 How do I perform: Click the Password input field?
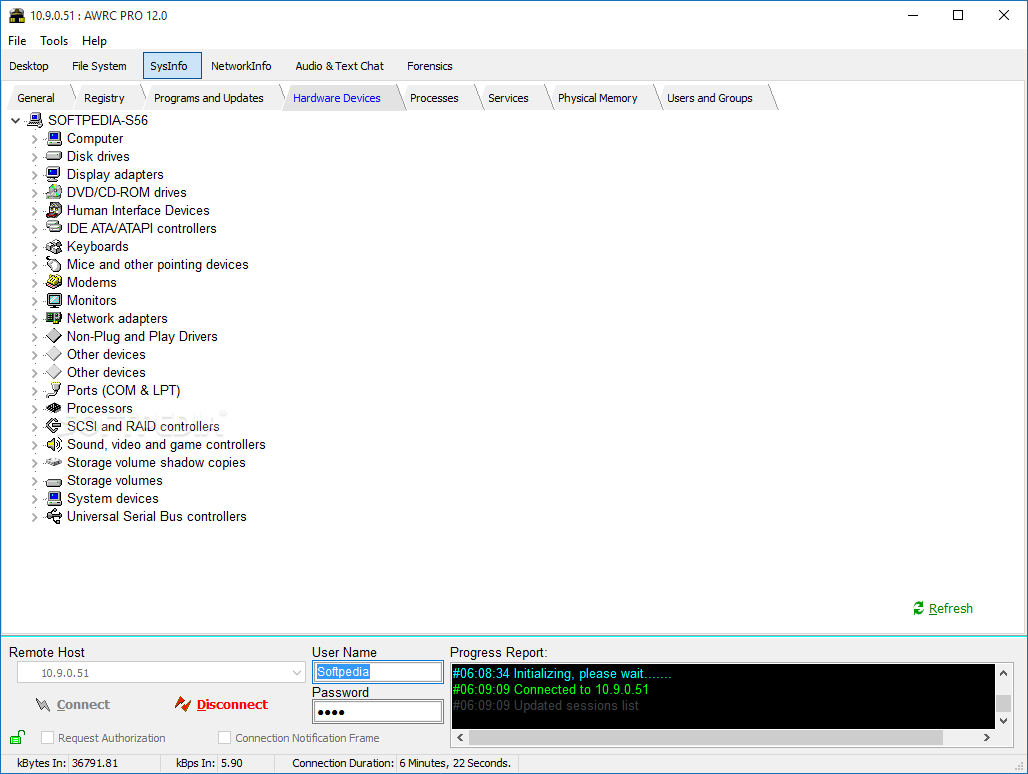tap(378, 712)
